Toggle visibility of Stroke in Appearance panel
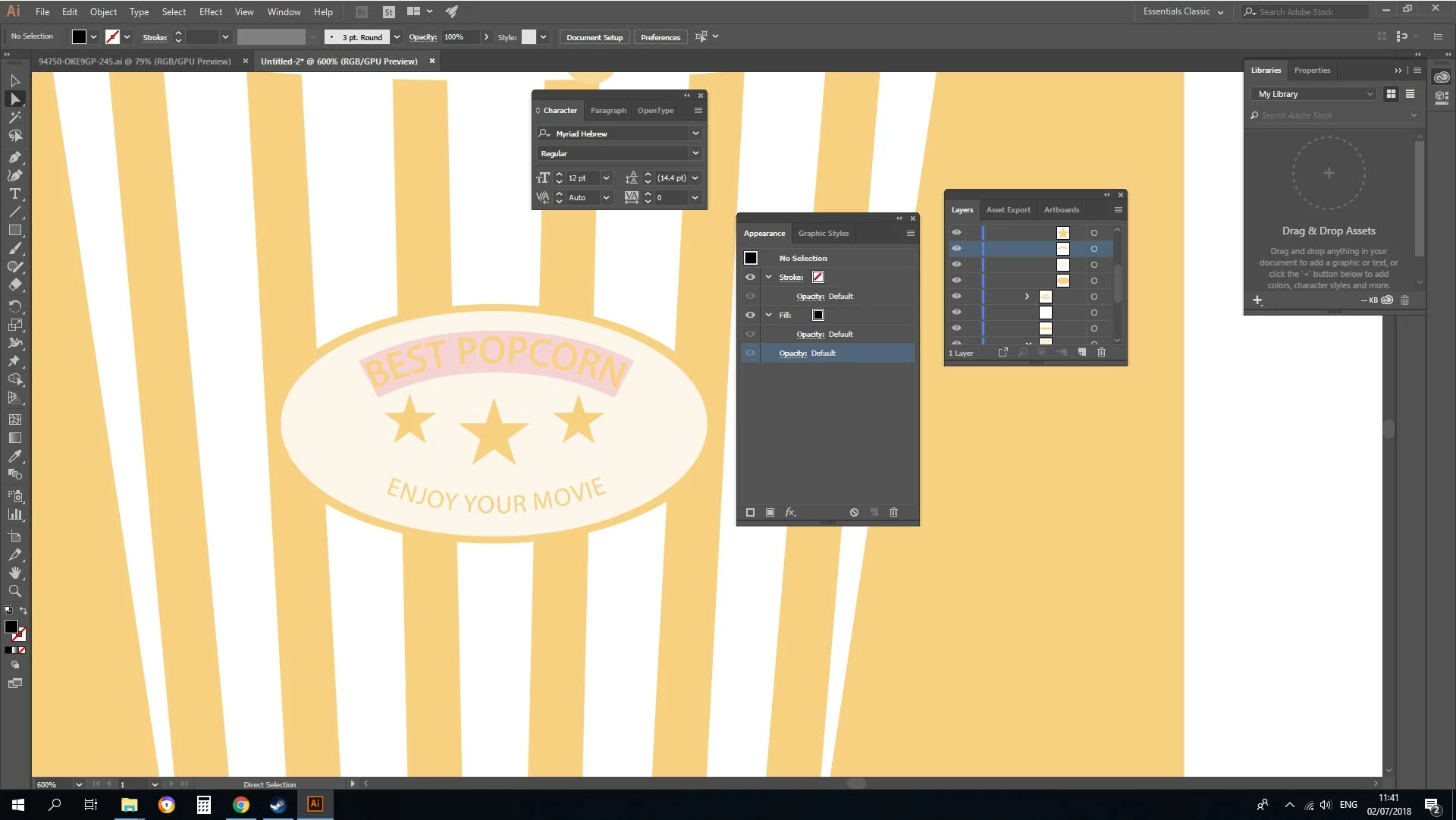Screen dimensions: 1456x820 [750, 277]
